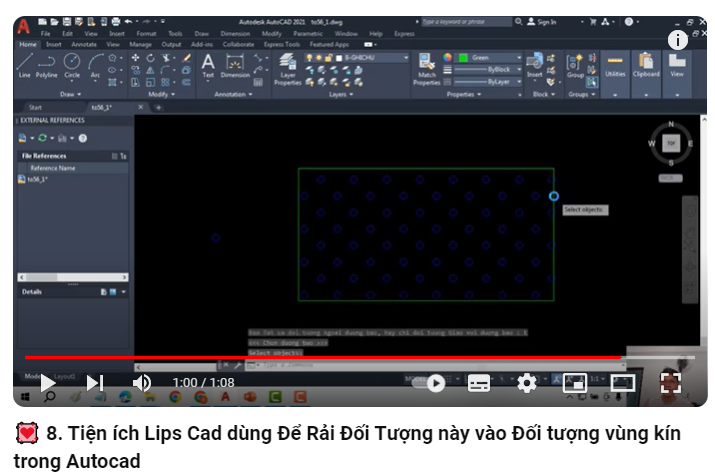Open the File menu
The width and height of the screenshot is (715, 476).
coord(45,34)
